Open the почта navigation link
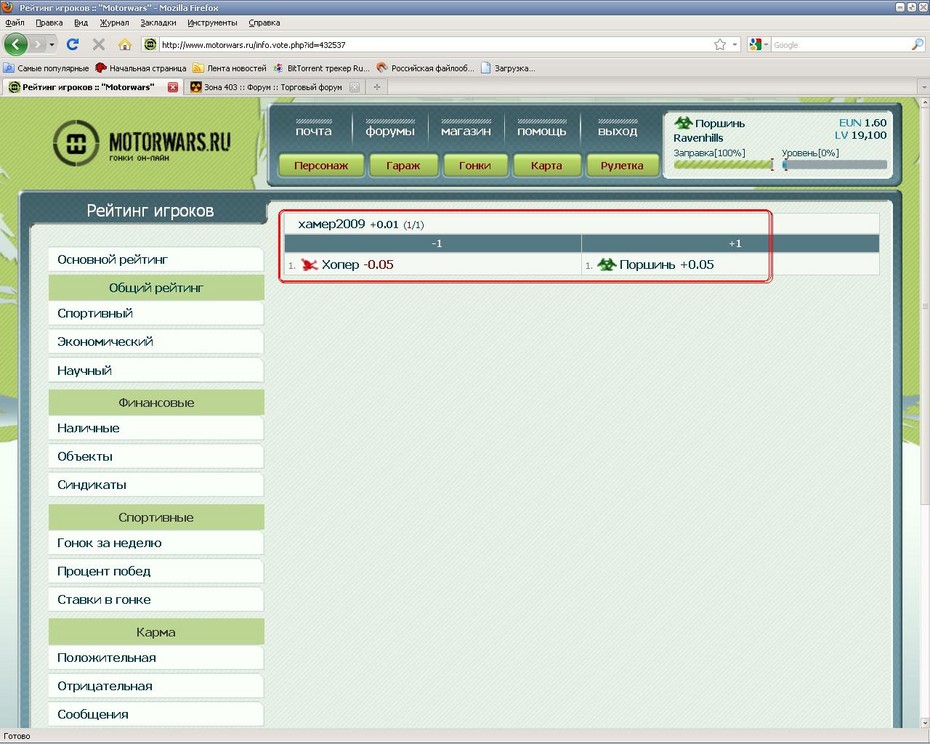Viewport: 930px width, 744px height. click(314, 131)
